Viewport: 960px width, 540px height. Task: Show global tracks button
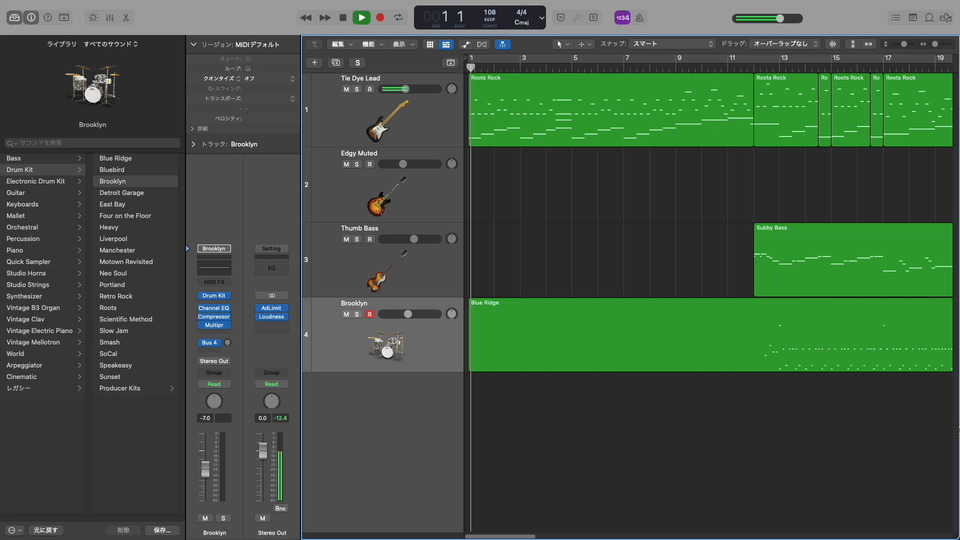pyautogui.click(x=451, y=62)
